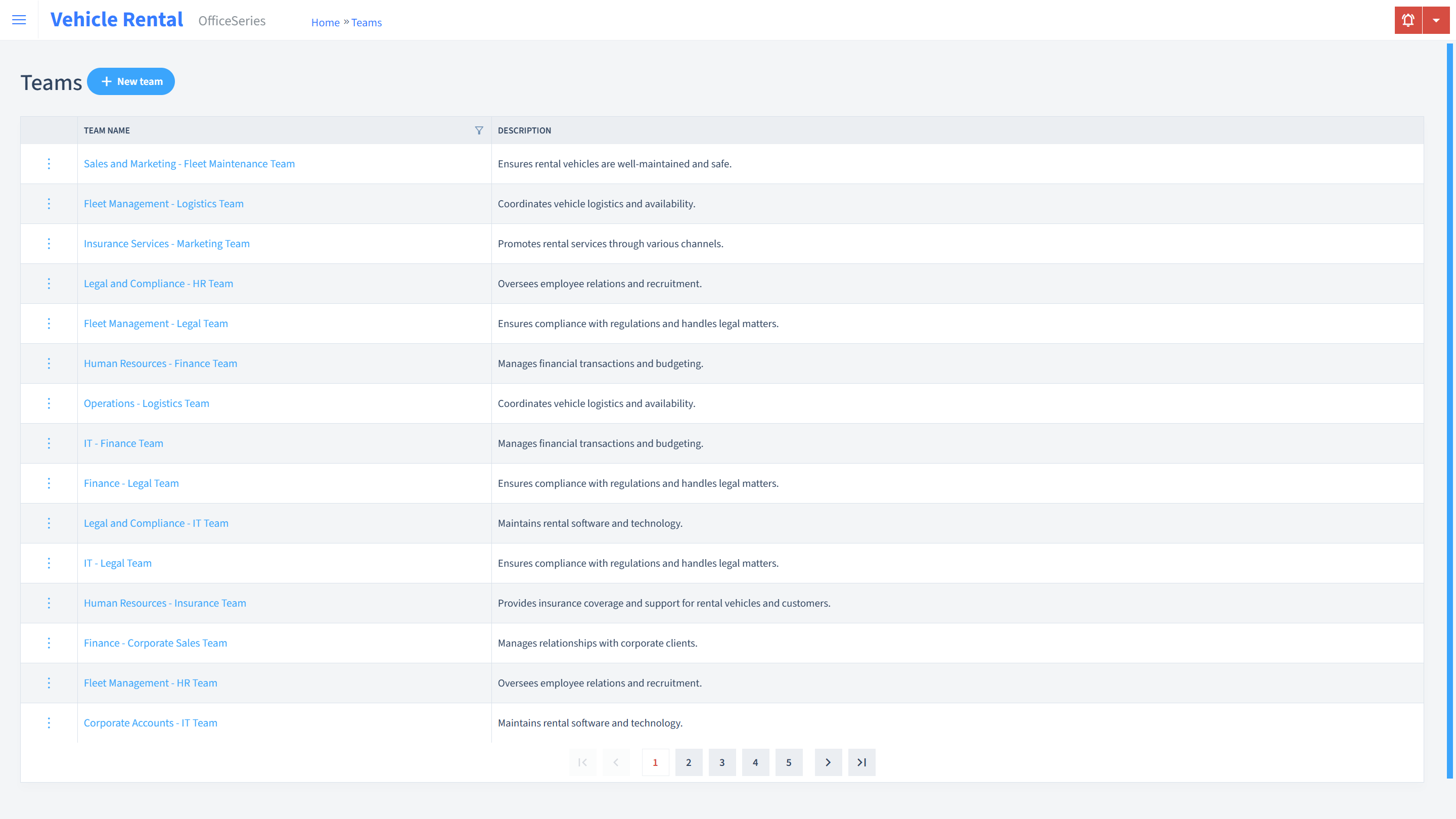Click the notification bell icon
This screenshot has width=1456, height=819.
pyautogui.click(x=1408, y=20)
